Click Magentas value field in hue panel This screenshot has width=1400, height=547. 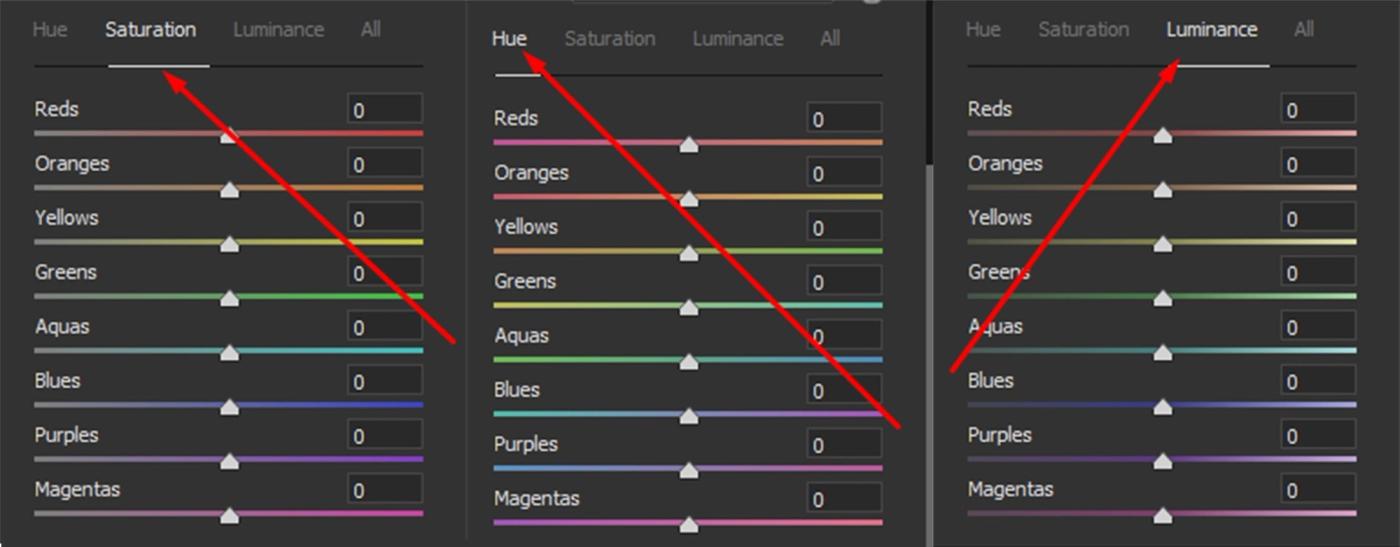pos(845,499)
